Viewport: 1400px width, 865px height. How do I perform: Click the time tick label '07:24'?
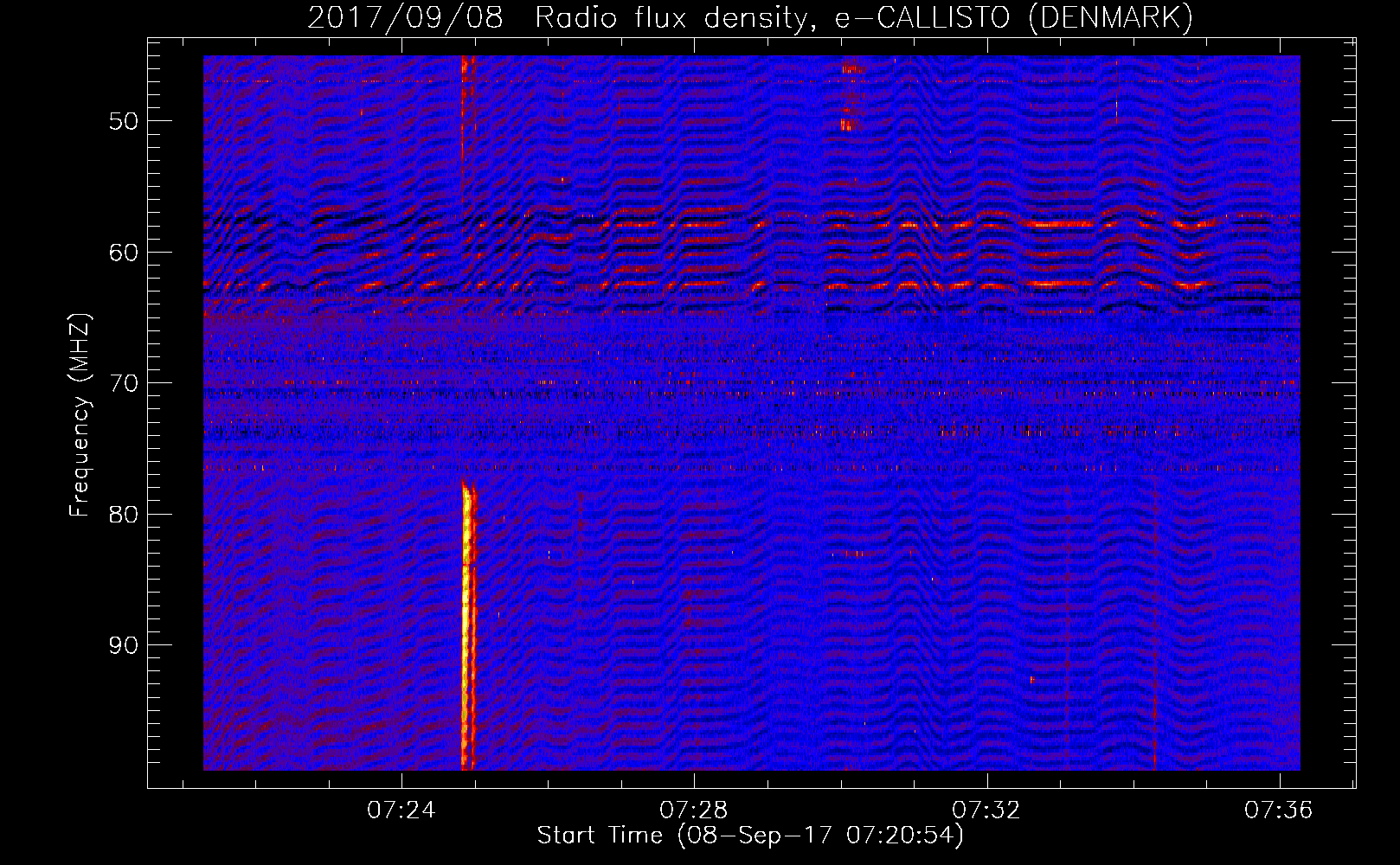[401, 811]
